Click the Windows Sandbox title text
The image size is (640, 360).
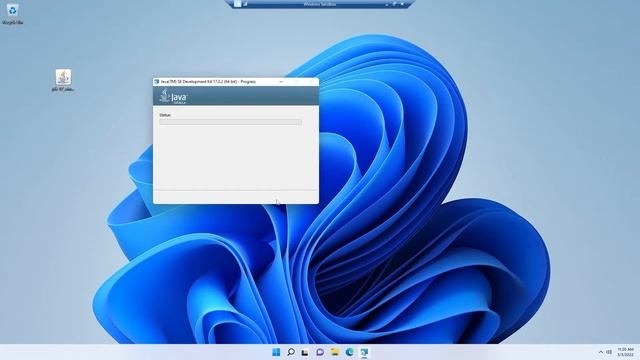point(320,4)
